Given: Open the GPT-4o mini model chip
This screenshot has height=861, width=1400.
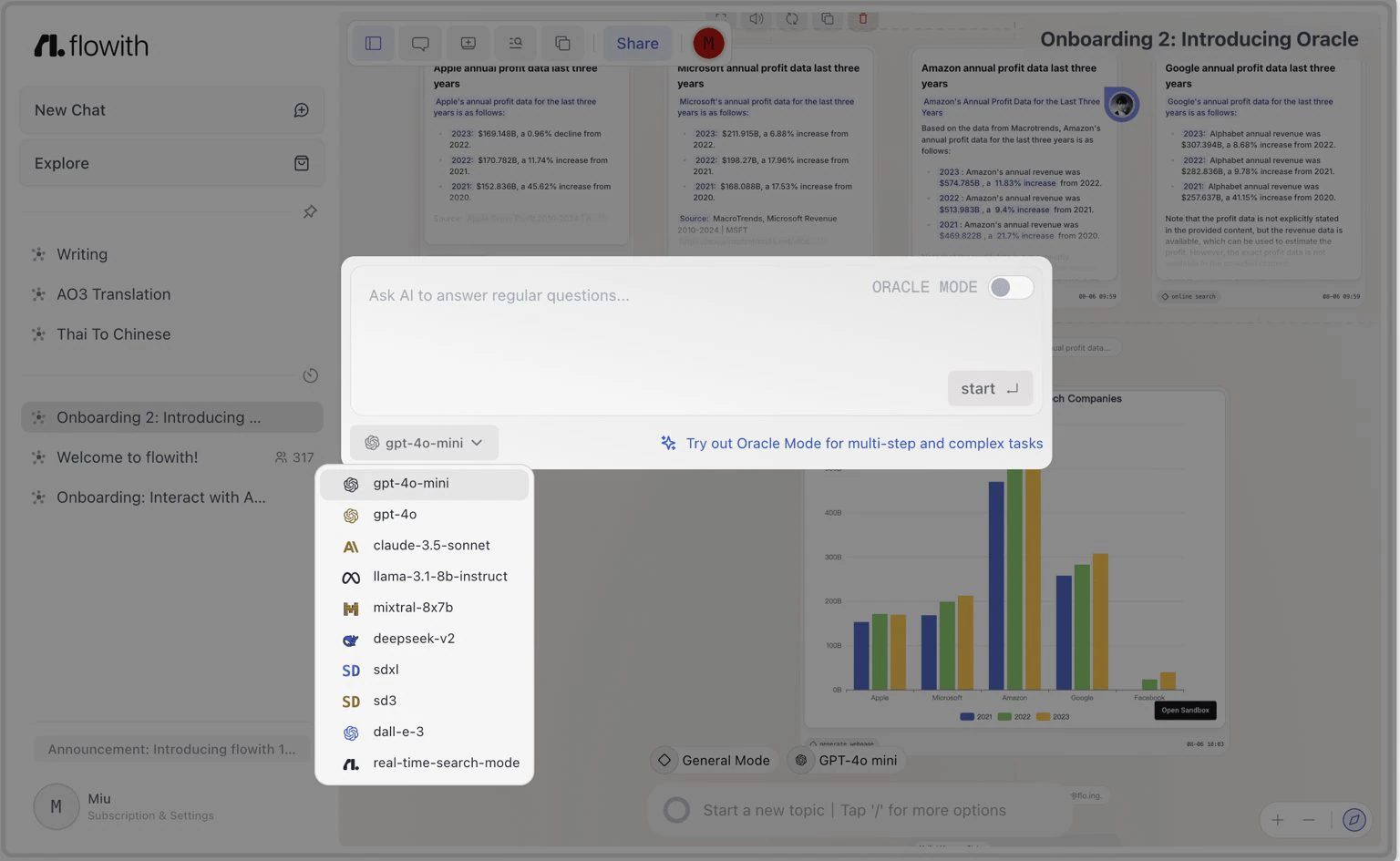Looking at the screenshot, I should (x=846, y=760).
